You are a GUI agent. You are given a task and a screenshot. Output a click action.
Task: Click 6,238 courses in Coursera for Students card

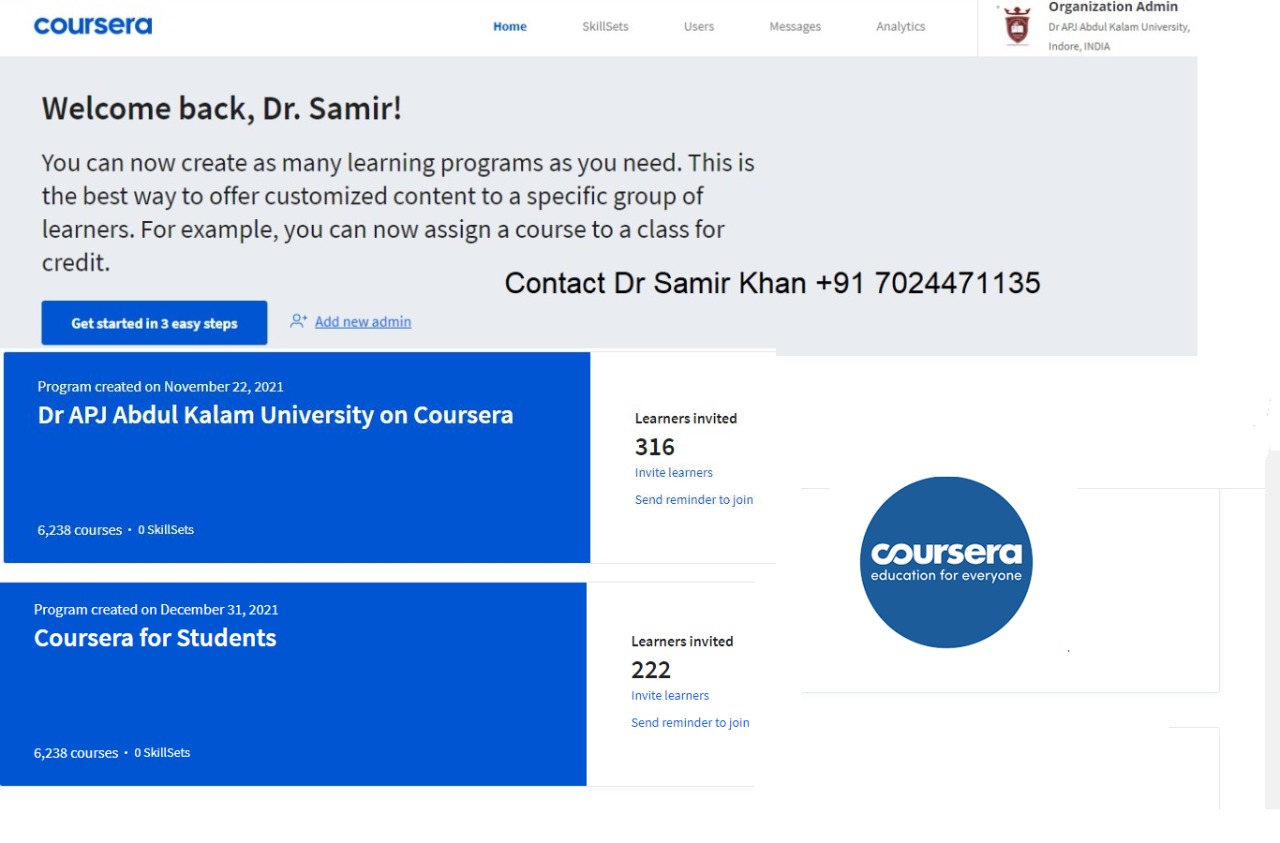[x=76, y=753]
